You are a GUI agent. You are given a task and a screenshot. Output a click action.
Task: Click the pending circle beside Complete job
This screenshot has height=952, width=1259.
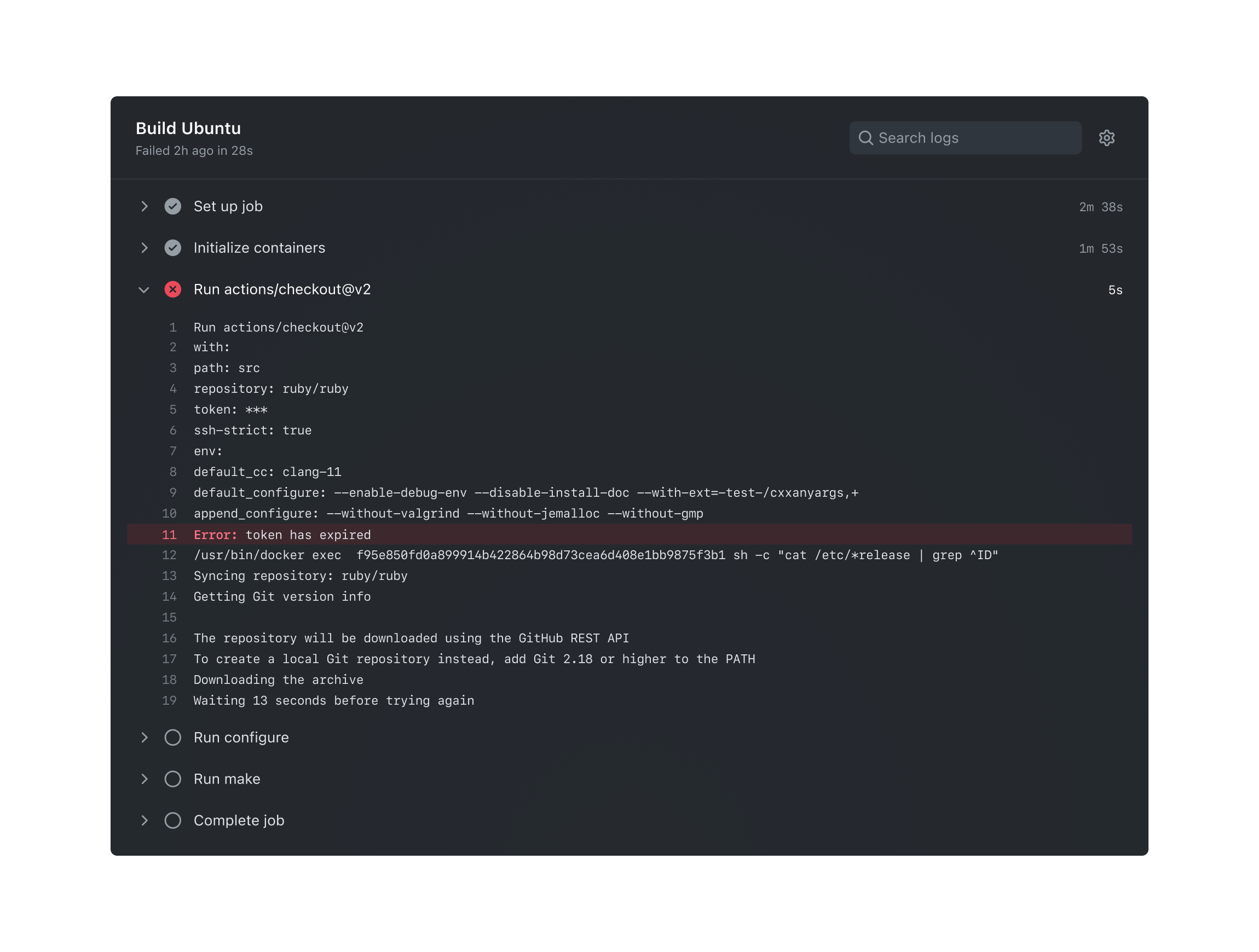click(x=173, y=821)
